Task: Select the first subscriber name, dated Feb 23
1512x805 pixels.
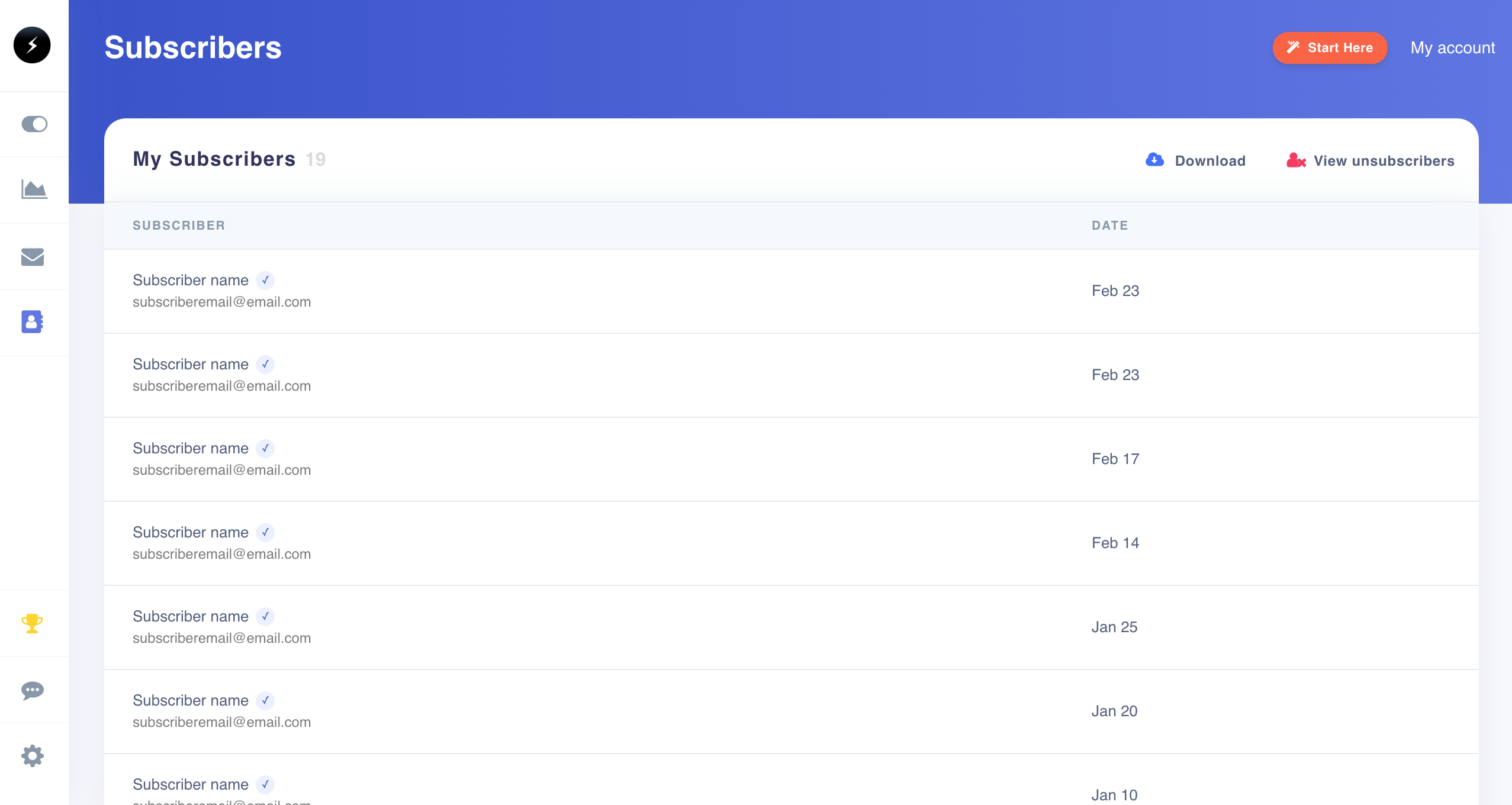Action: (190, 281)
